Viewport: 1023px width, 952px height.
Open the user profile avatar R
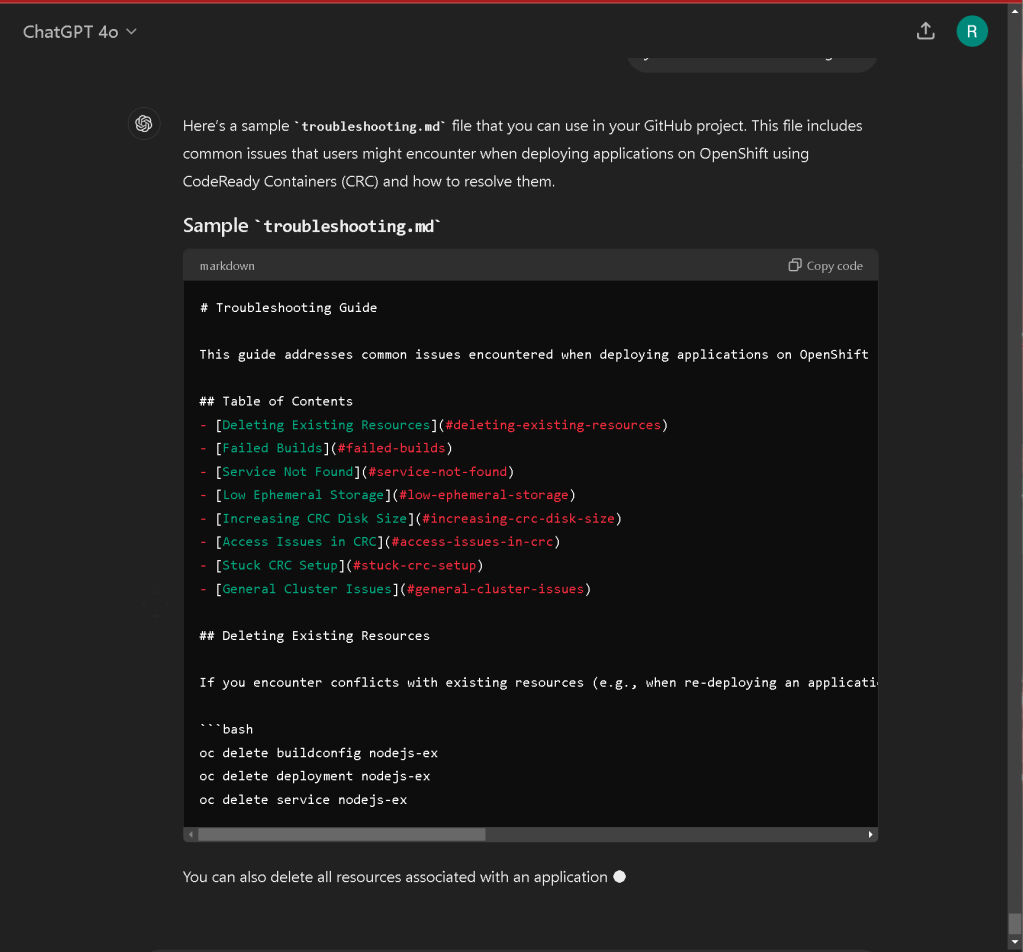[x=971, y=31]
